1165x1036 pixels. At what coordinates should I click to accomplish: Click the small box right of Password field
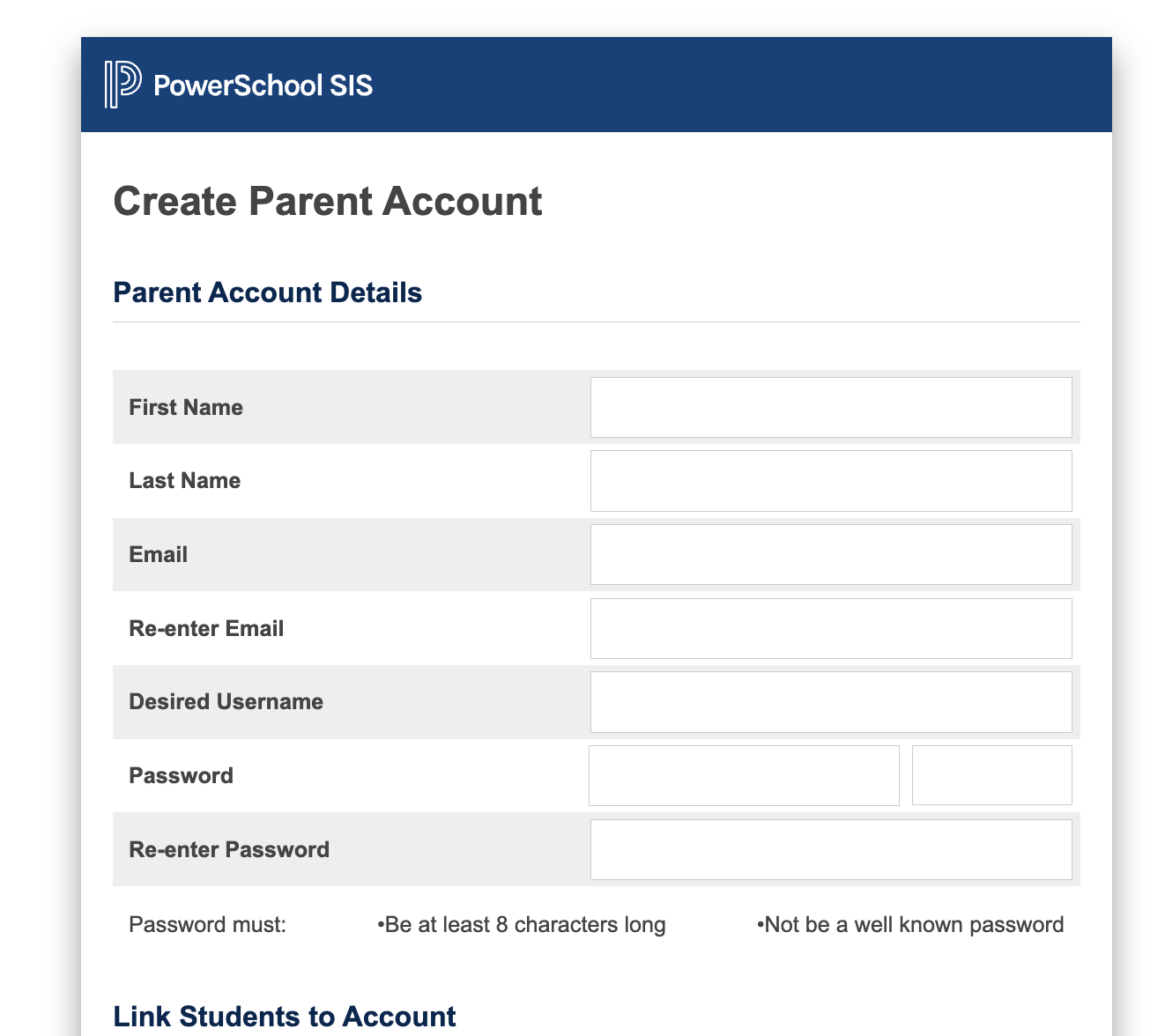click(991, 775)
